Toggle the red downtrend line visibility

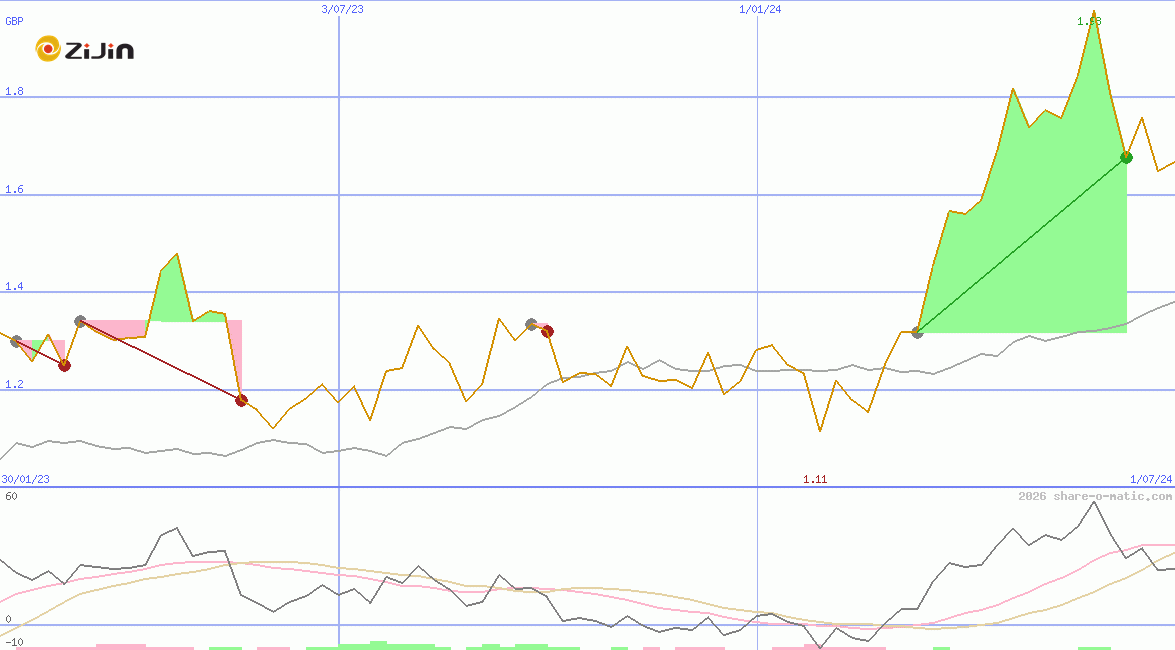tap(160, 360)
